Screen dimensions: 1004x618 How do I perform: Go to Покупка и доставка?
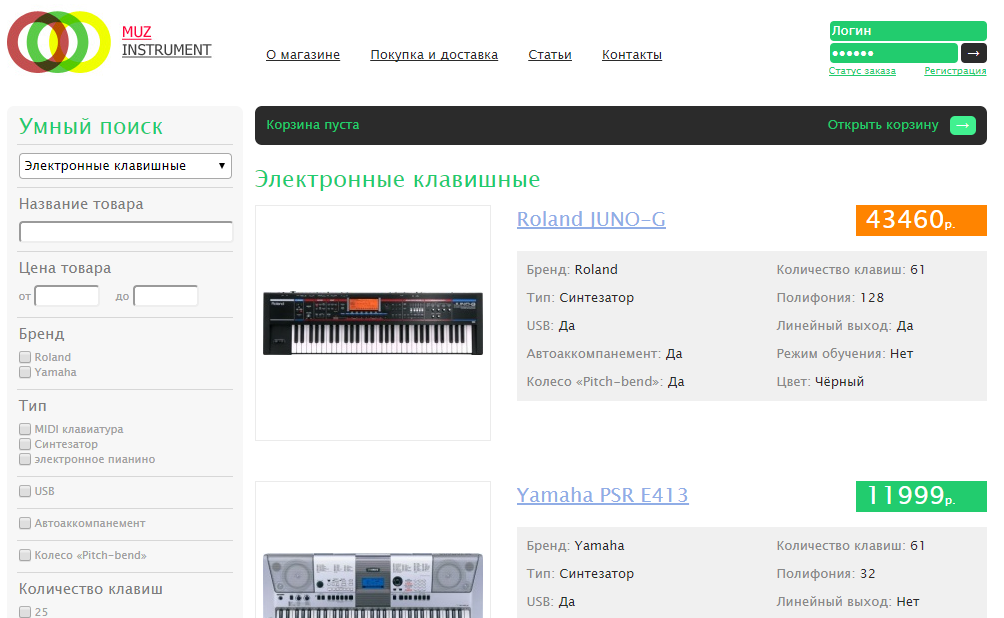pyautogui.click(x=434, y=55)
